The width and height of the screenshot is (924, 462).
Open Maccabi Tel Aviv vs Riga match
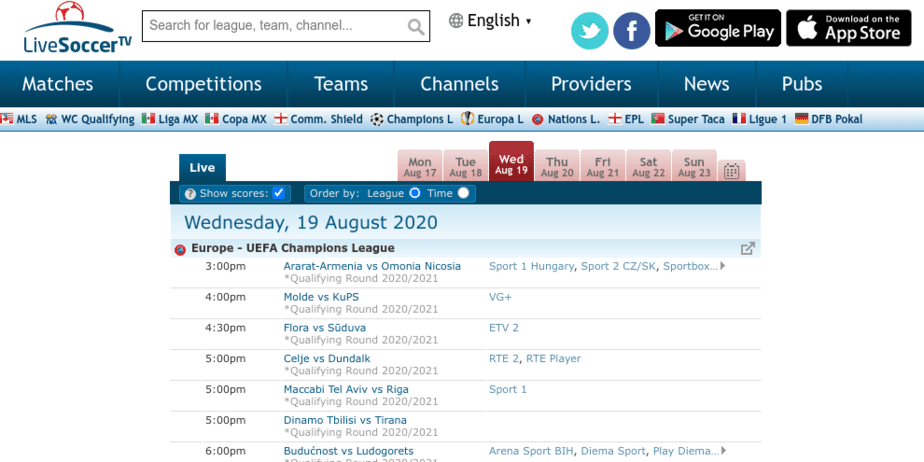click(x=346, y=390)
